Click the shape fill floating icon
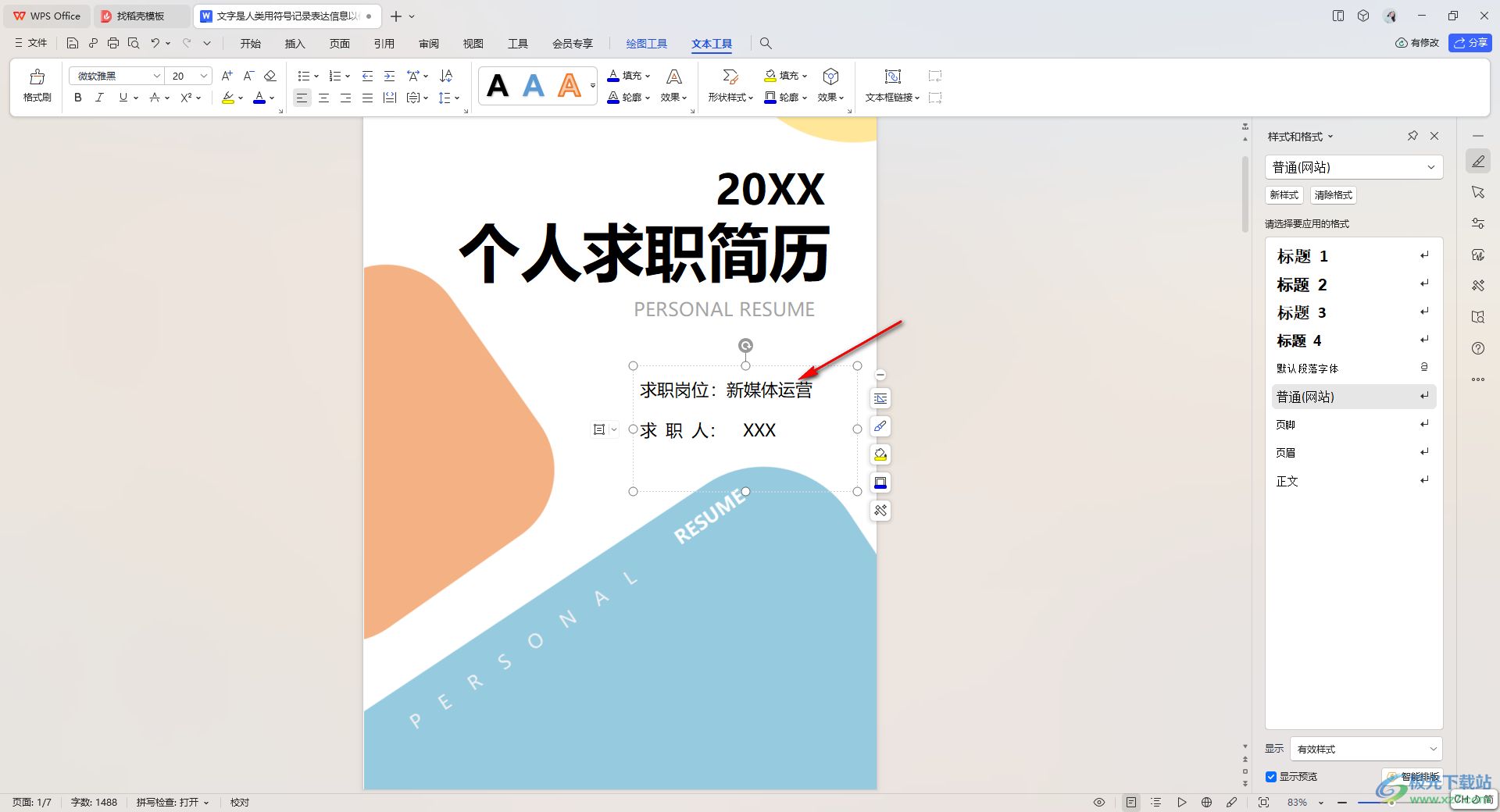The height and width of the screenshot is (812, 1500). 880,454
